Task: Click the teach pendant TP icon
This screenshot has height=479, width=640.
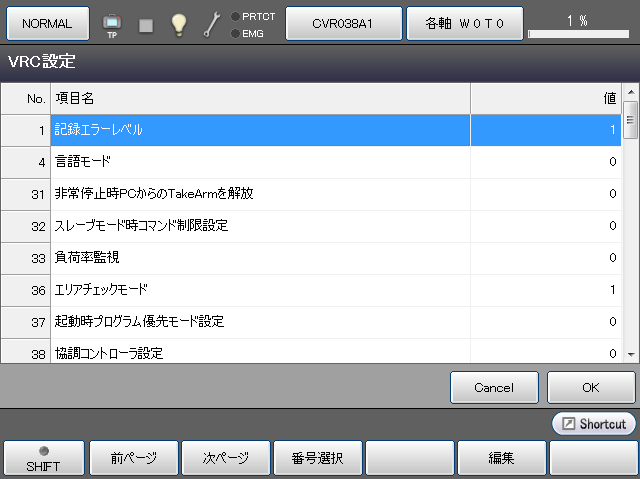Action: pyautogui.click(x=111, y=24)
